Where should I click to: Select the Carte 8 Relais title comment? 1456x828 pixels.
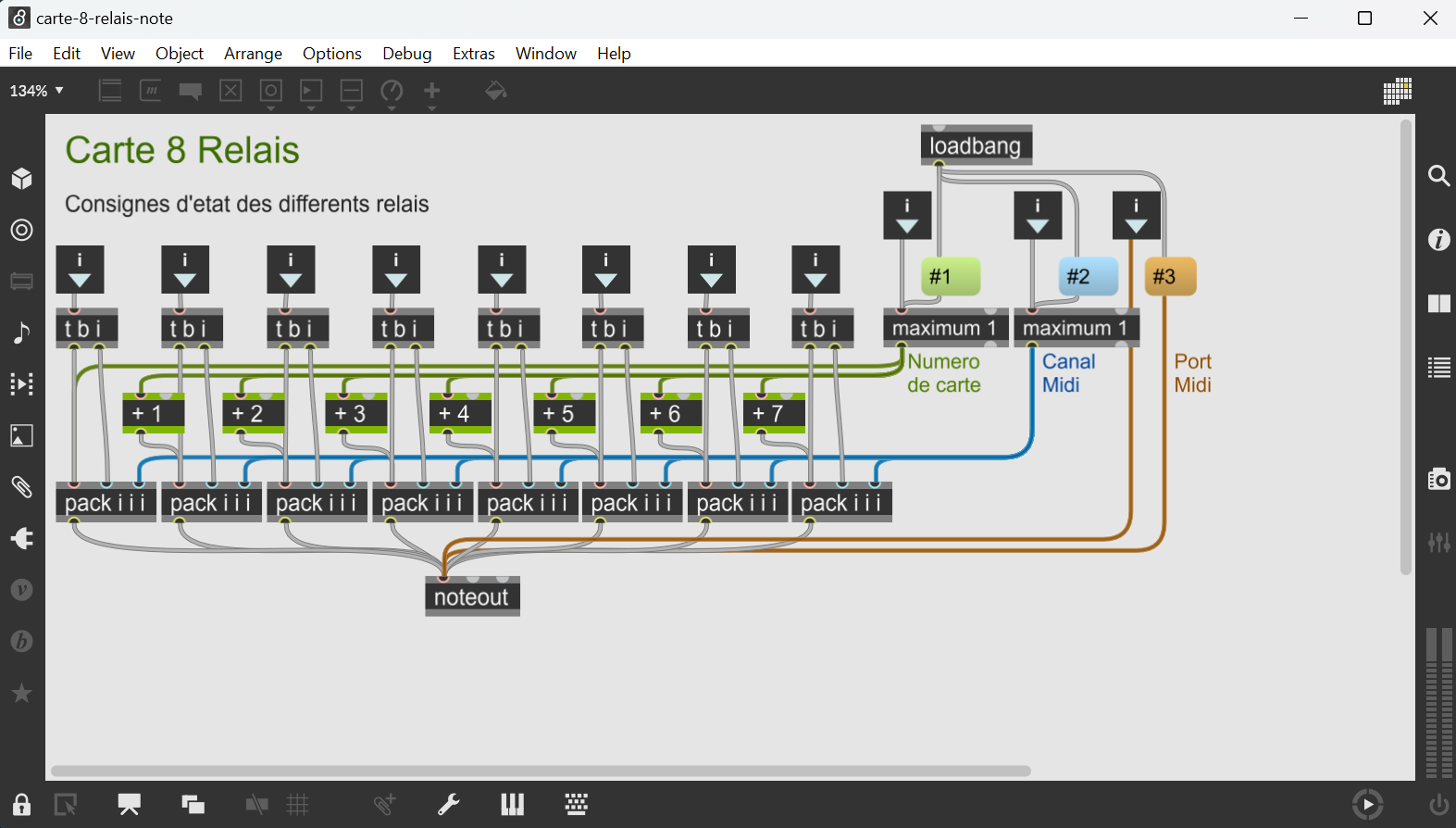pos(182,150)
